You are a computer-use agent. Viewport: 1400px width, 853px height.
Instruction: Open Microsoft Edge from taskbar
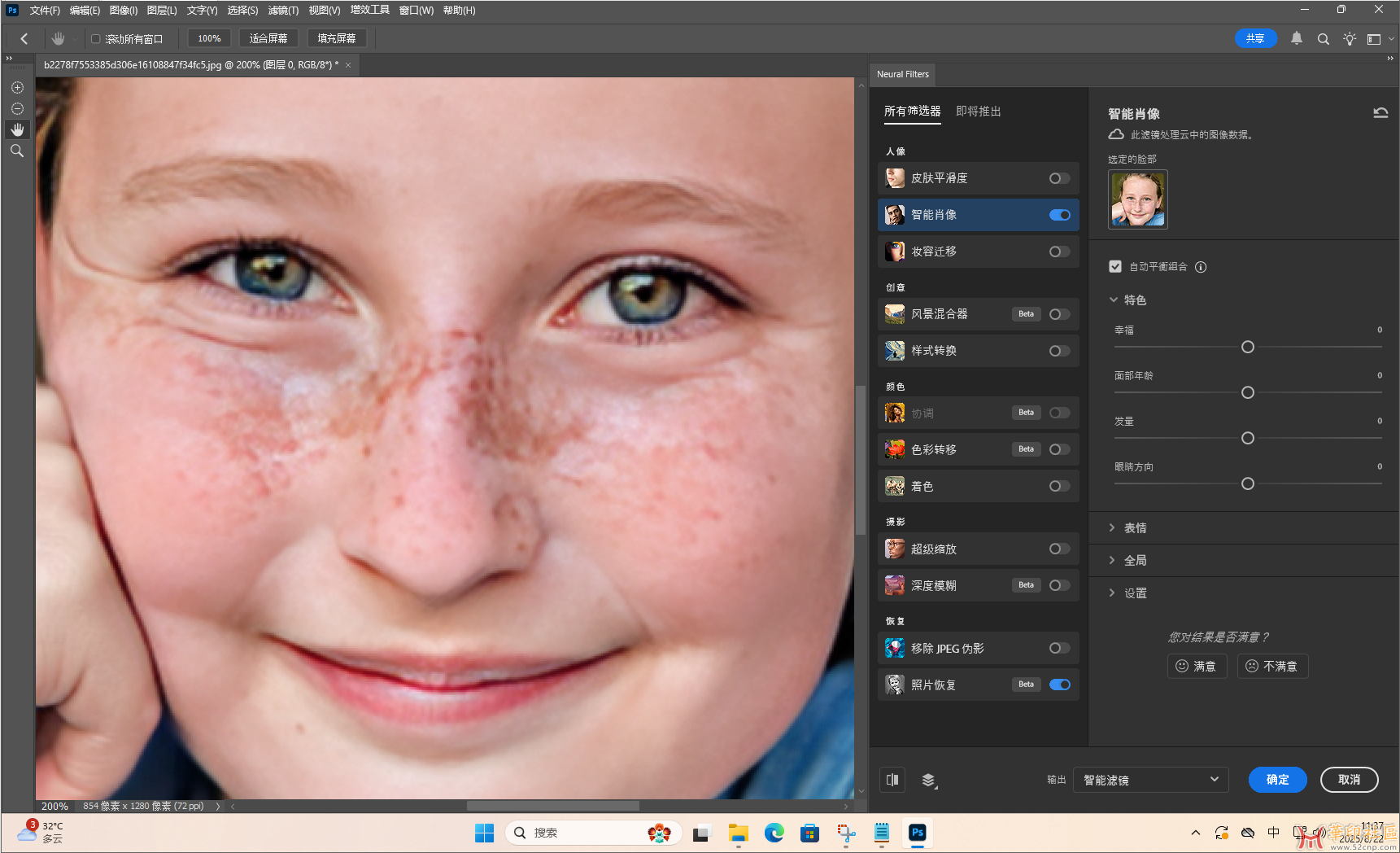774,833
